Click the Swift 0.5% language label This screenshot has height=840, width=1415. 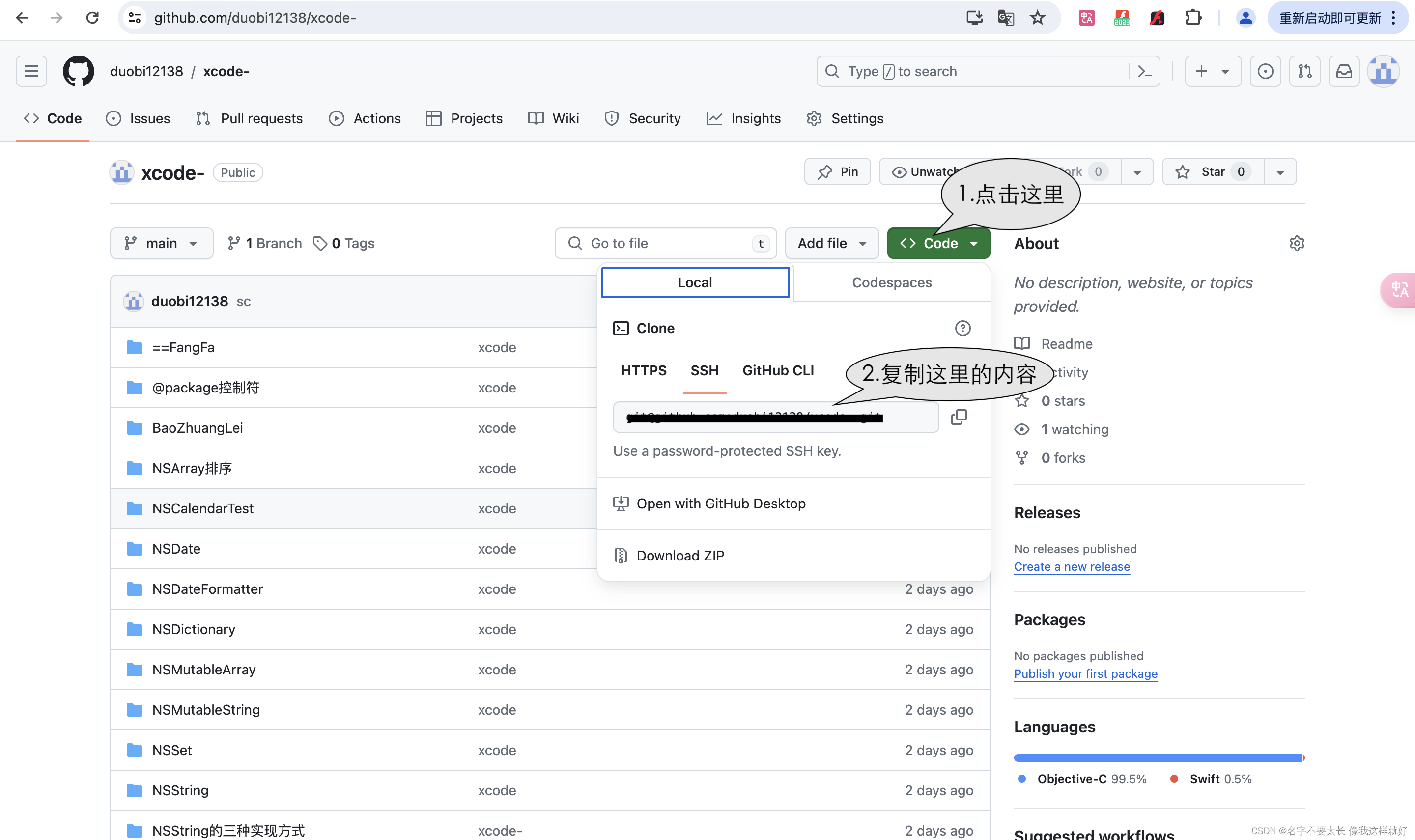pyautogui.click(x=1211, y=779)
